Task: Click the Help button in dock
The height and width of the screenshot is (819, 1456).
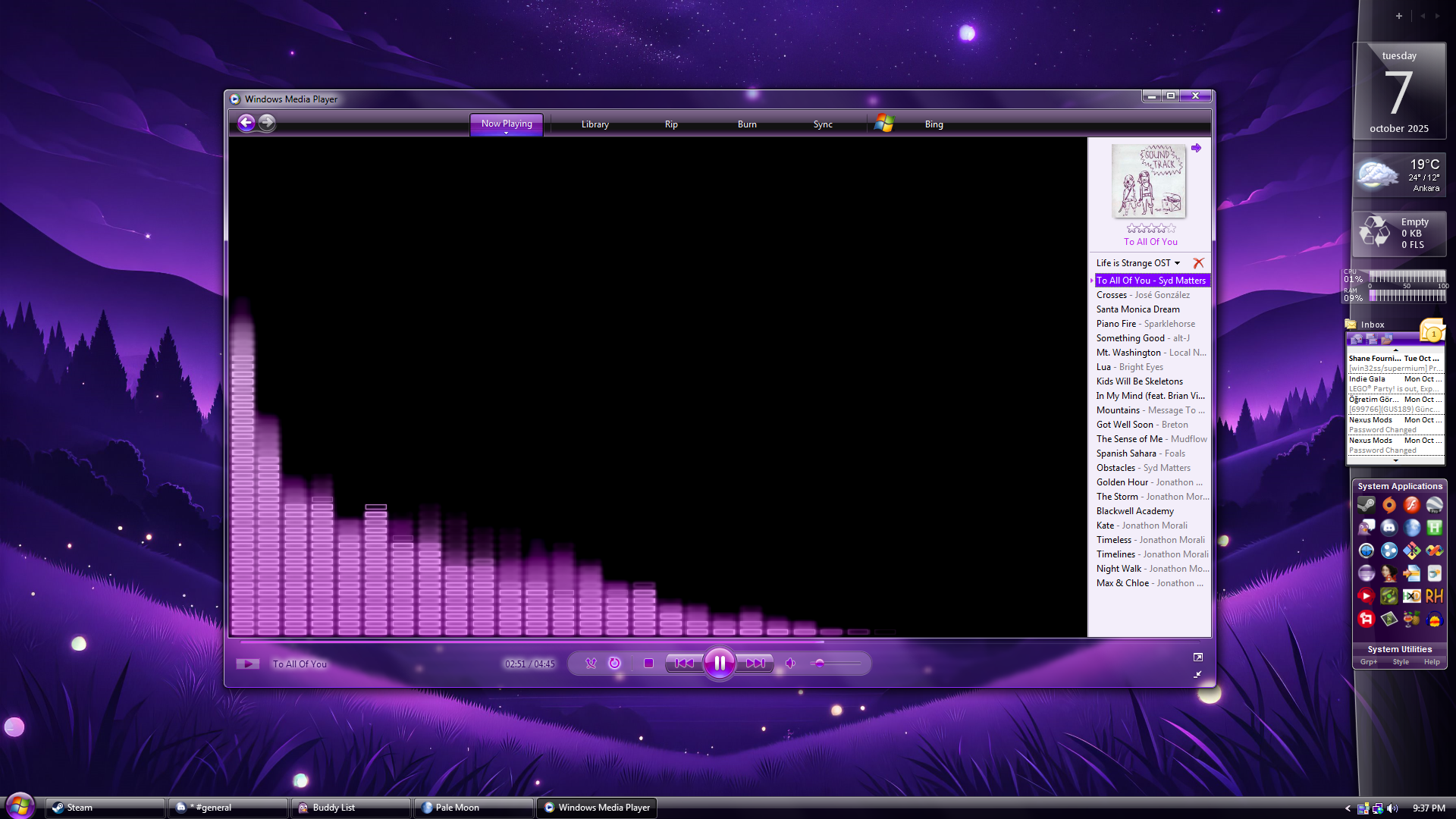Action: coord(1432,662)
